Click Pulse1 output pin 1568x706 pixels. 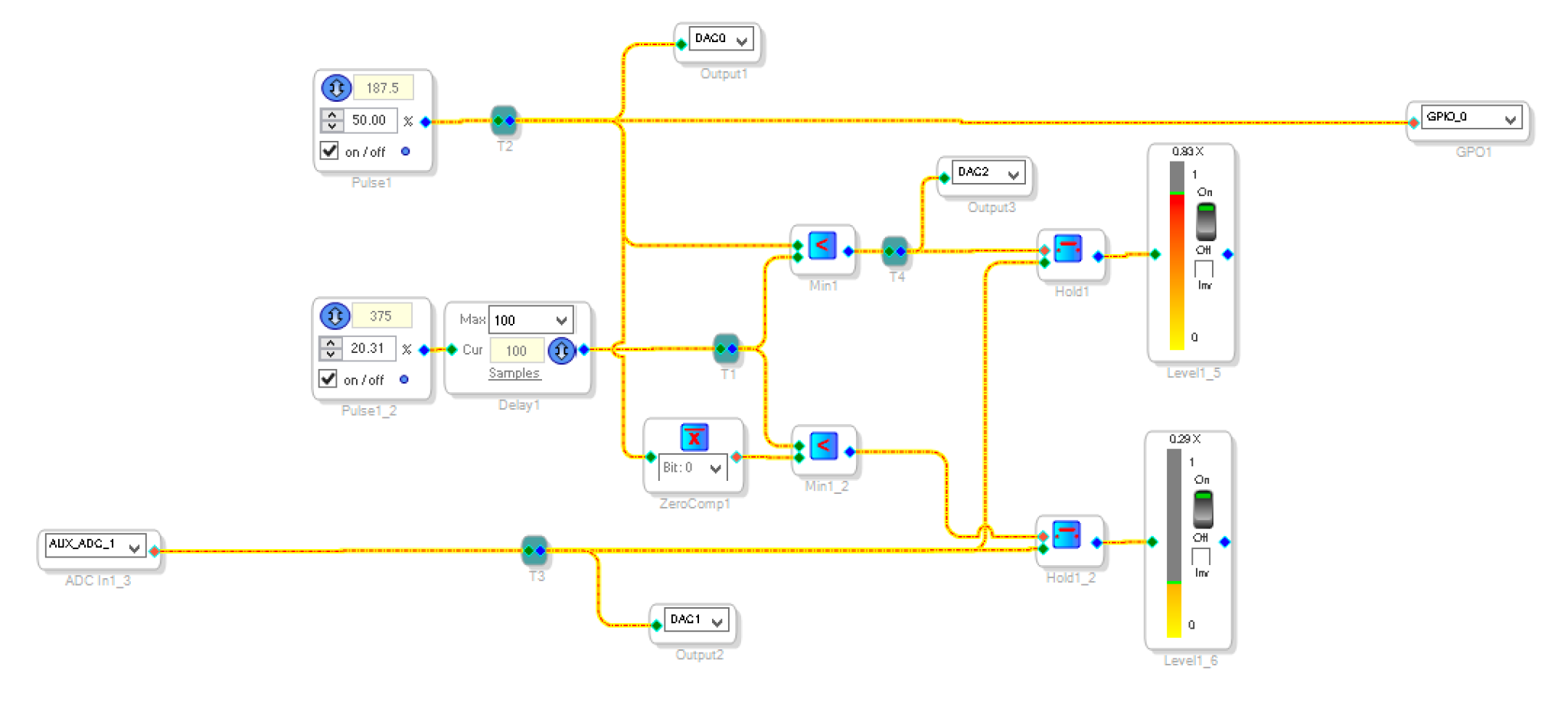coord(426,122)
